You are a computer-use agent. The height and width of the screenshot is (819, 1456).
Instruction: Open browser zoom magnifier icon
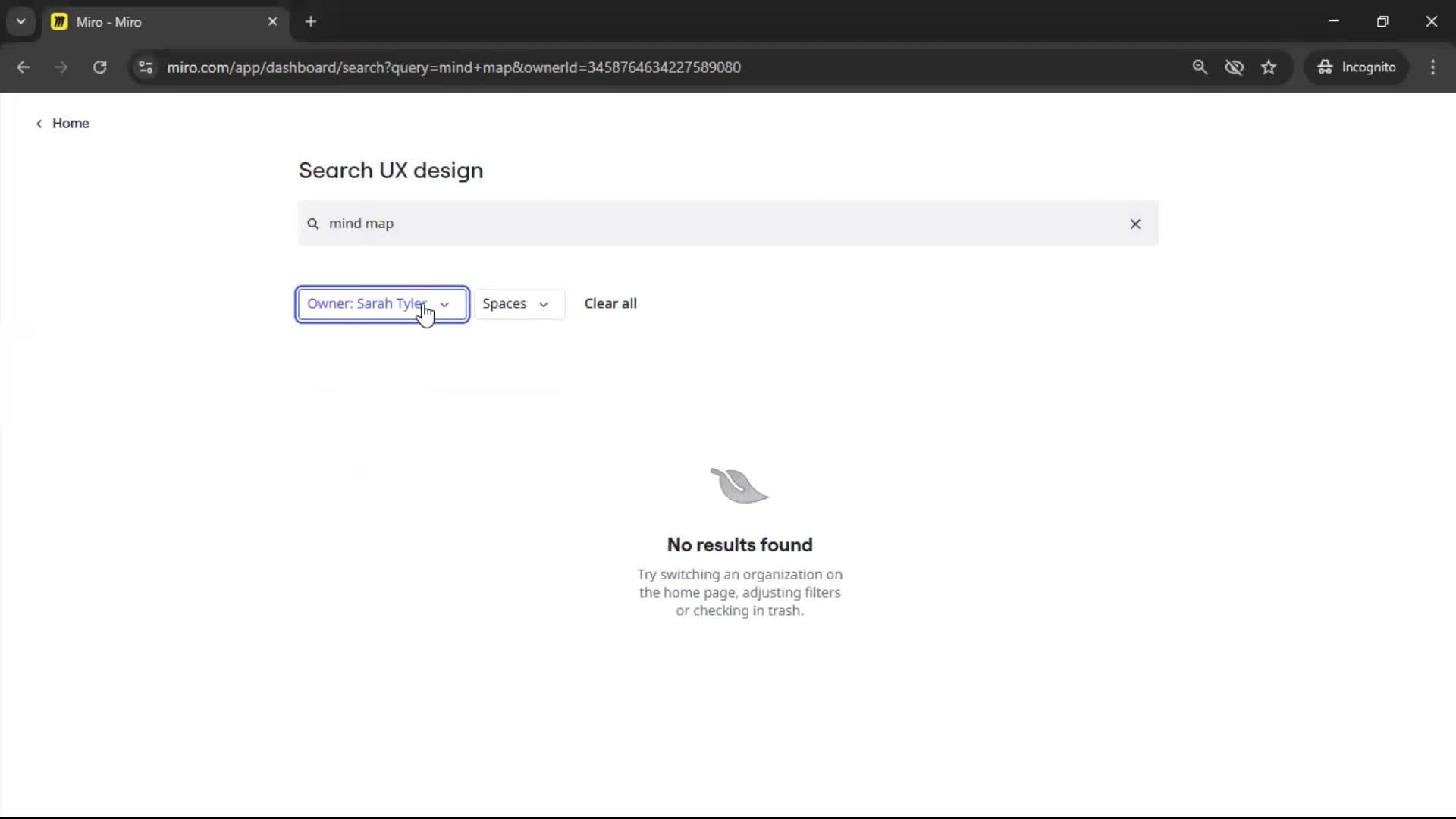tap(1200, 67)
